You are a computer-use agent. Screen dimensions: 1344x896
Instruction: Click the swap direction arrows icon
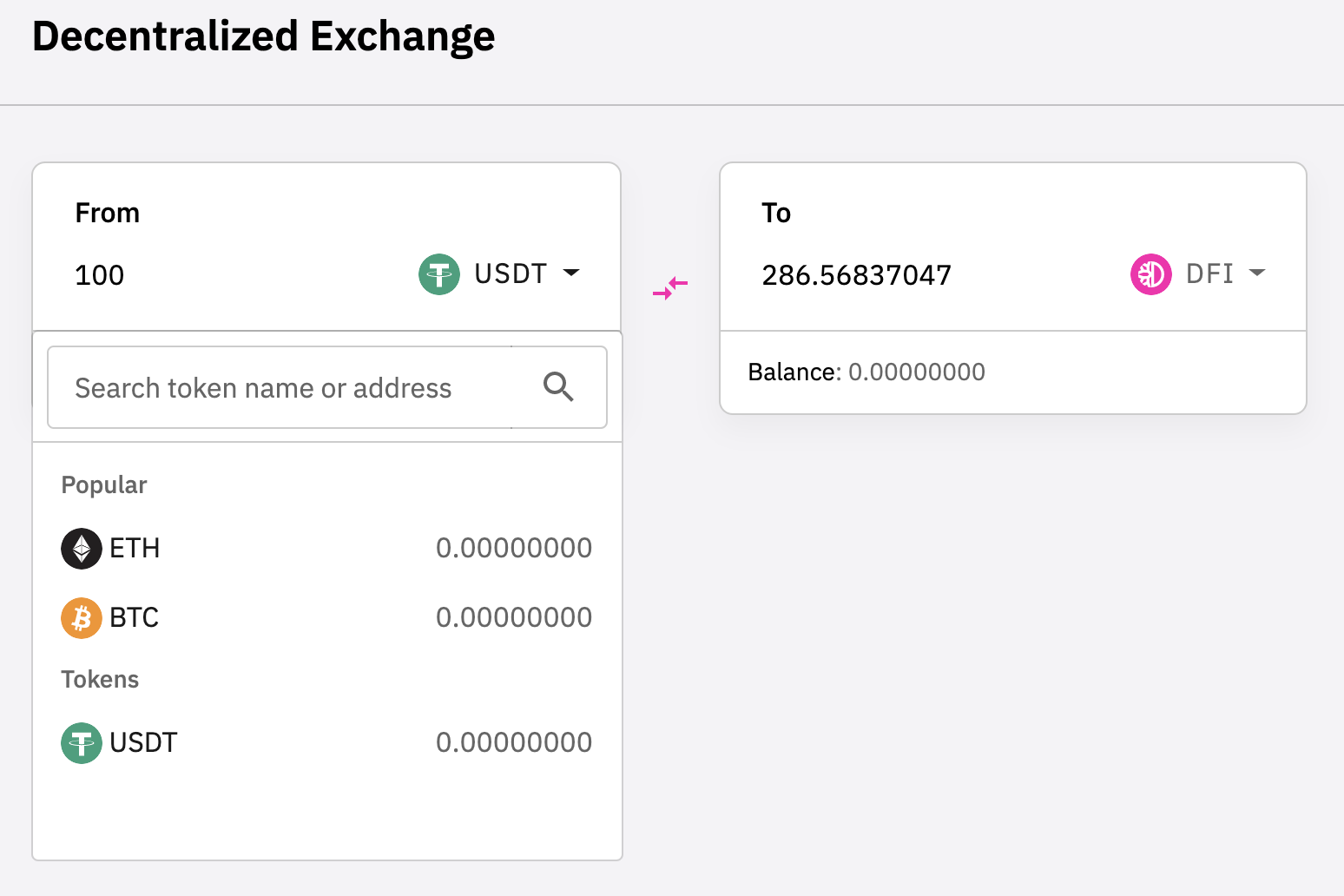(670, 288)
